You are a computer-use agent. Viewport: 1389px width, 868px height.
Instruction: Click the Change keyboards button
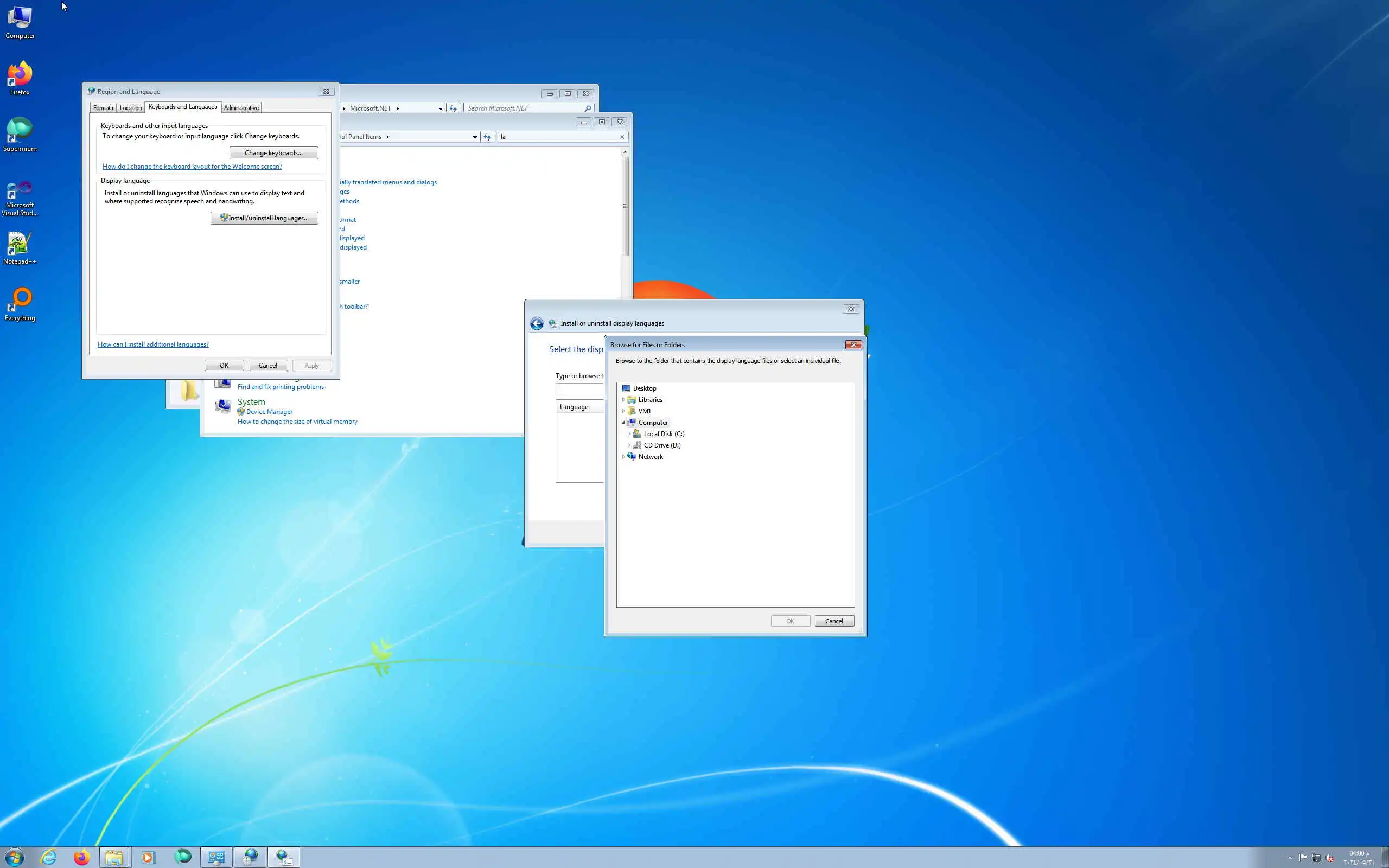click(x=273, y=152)
